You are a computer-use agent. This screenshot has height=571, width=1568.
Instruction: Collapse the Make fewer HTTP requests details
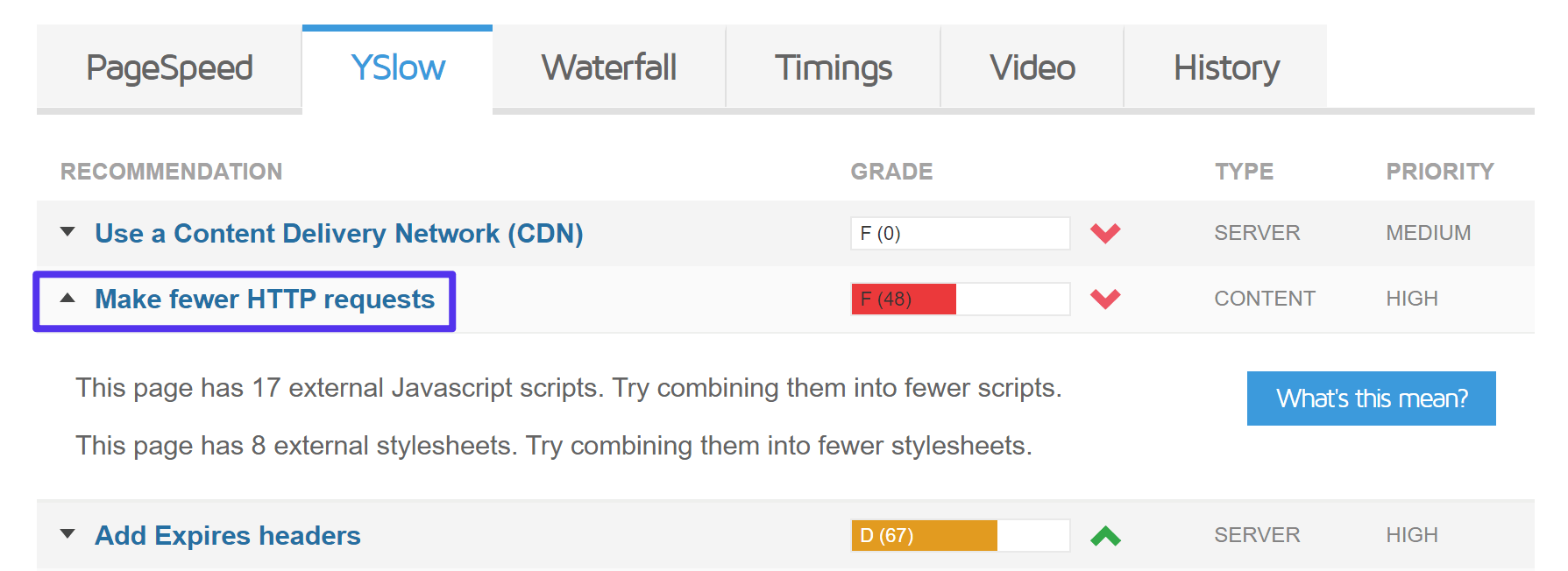(68, 299)
